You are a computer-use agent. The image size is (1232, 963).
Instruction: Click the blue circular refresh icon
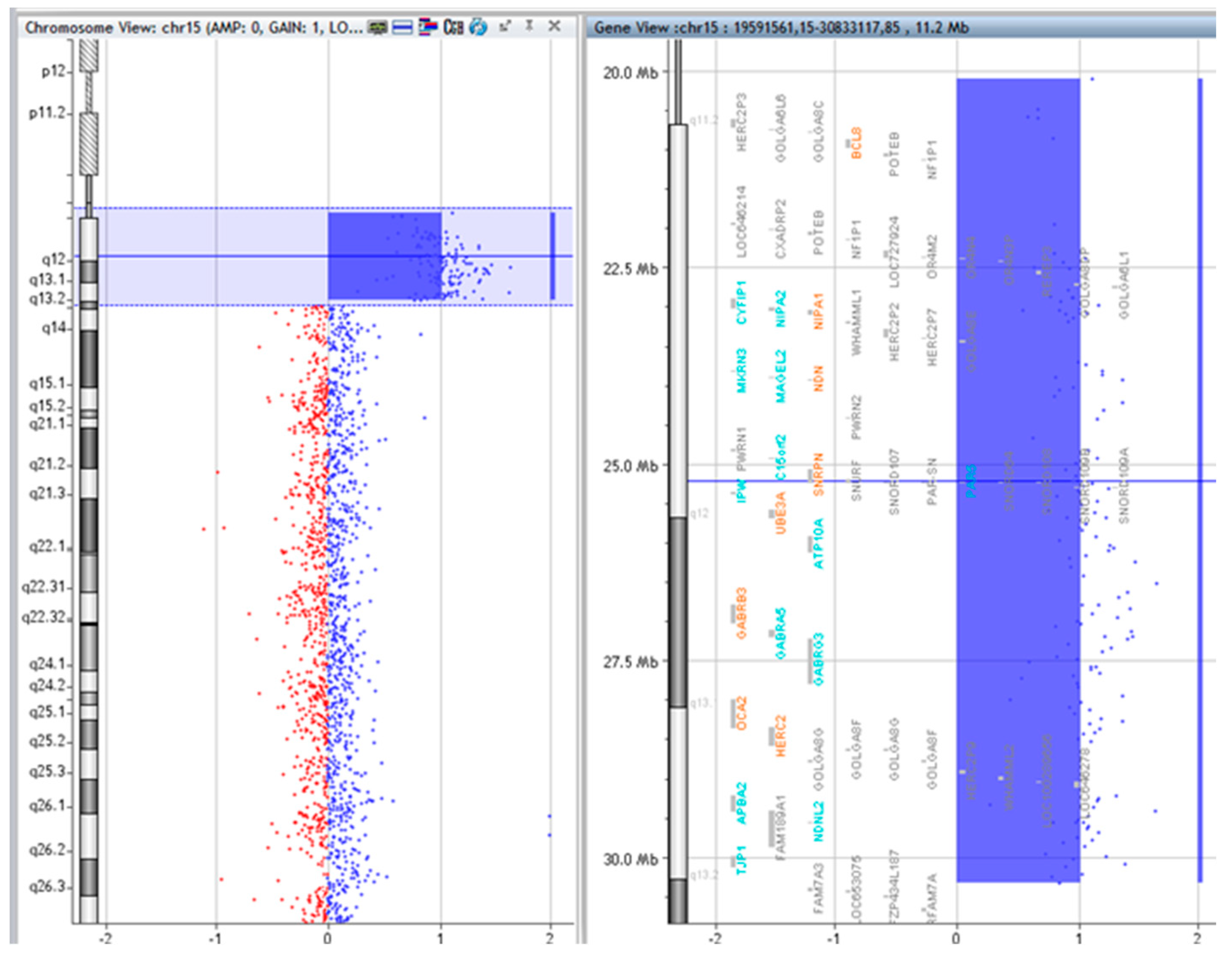pyautogui.click(x=478, y=27)
